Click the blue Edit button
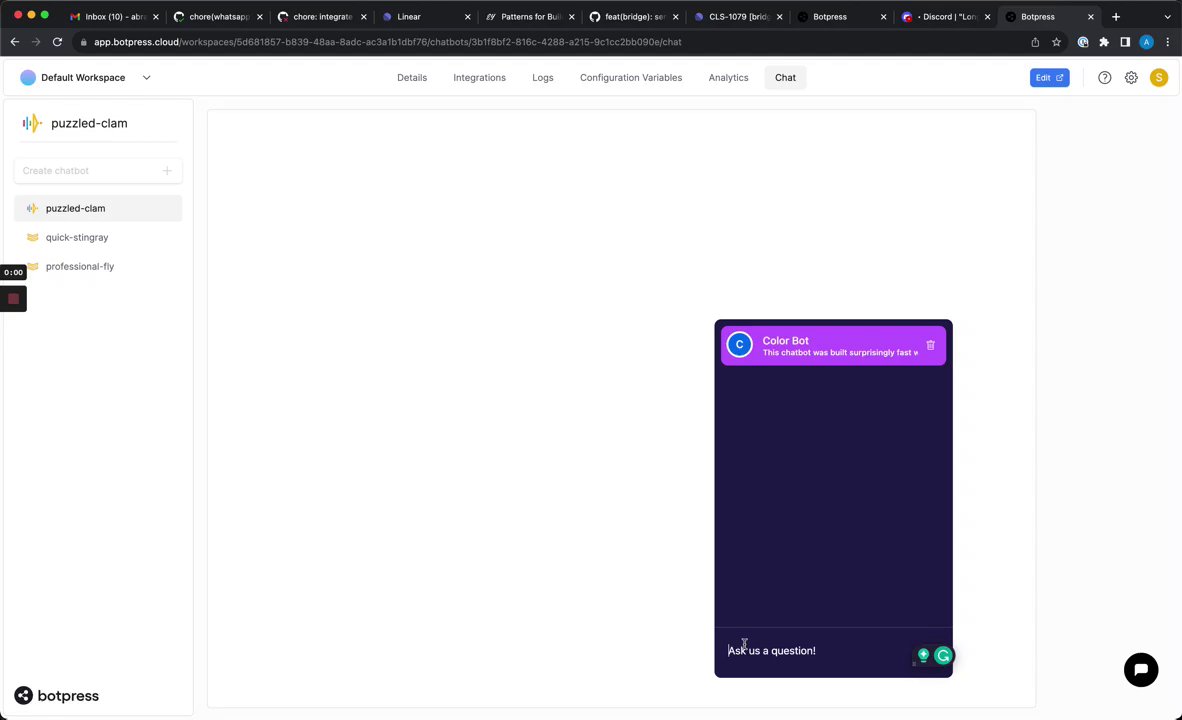The image size is (1182, 720). click(x=1049, y=78)
